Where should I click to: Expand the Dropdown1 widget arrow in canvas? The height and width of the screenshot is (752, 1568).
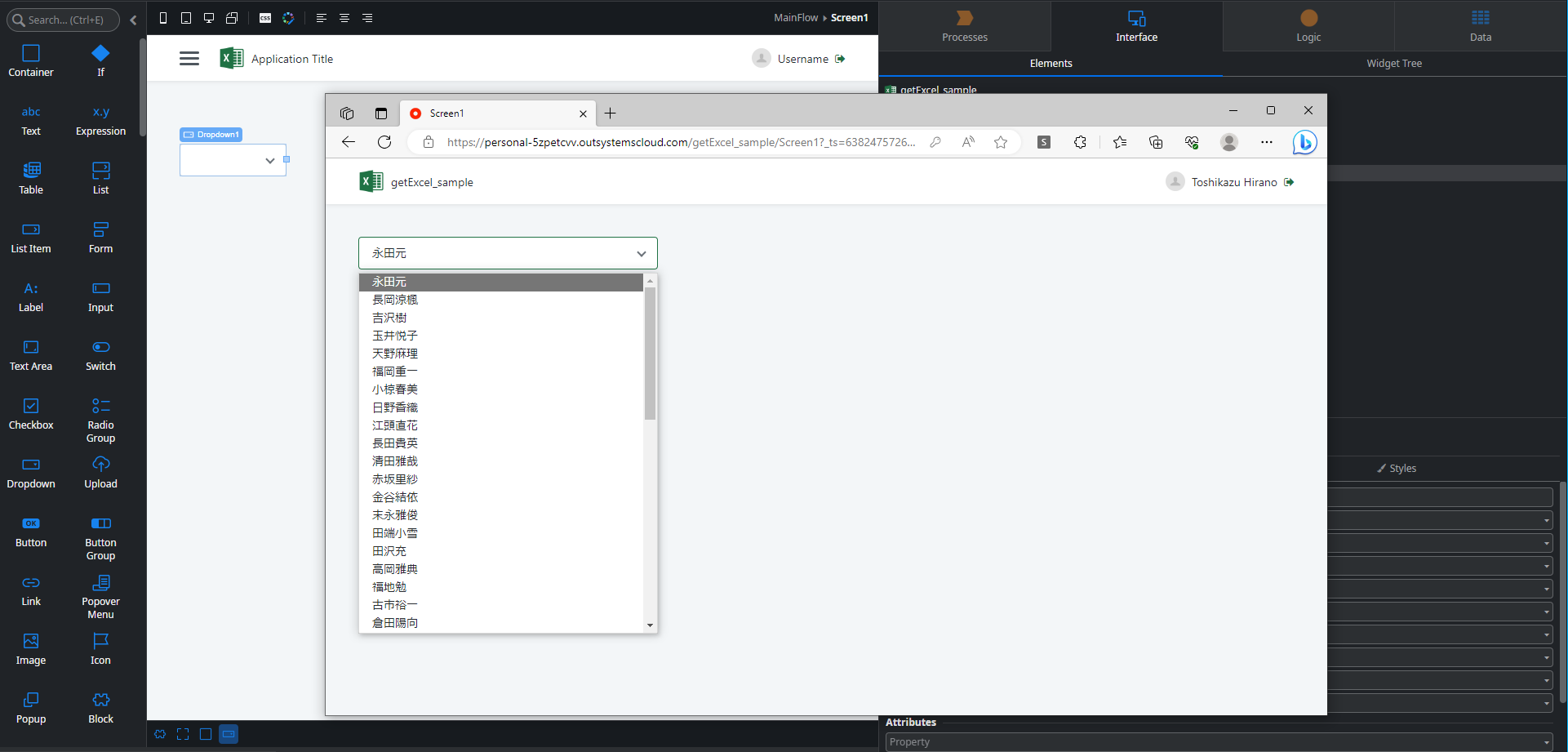pos(269,161)
